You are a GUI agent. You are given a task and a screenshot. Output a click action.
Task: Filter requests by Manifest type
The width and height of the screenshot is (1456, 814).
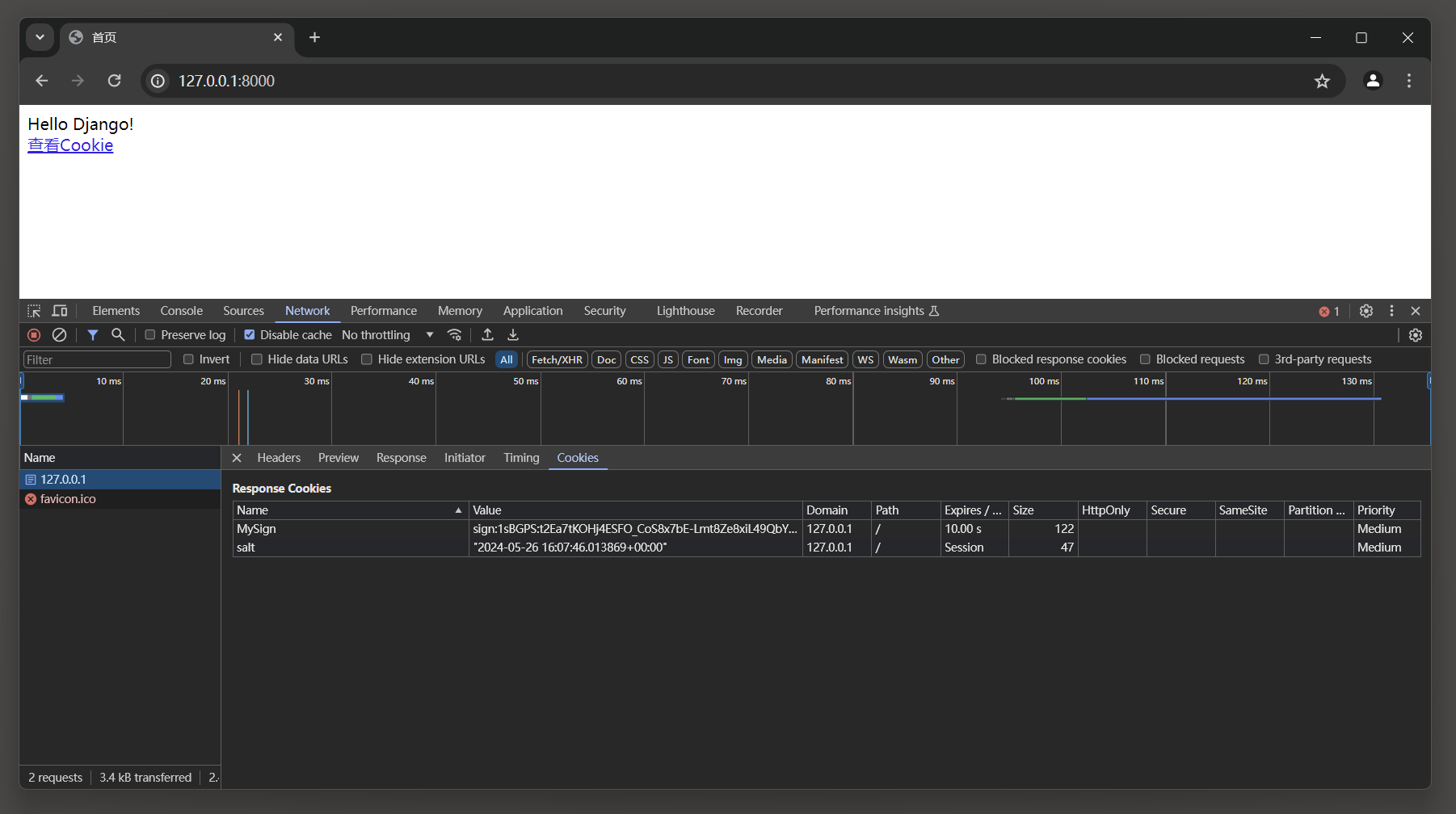pyautogui.click(x=823, y=359)
